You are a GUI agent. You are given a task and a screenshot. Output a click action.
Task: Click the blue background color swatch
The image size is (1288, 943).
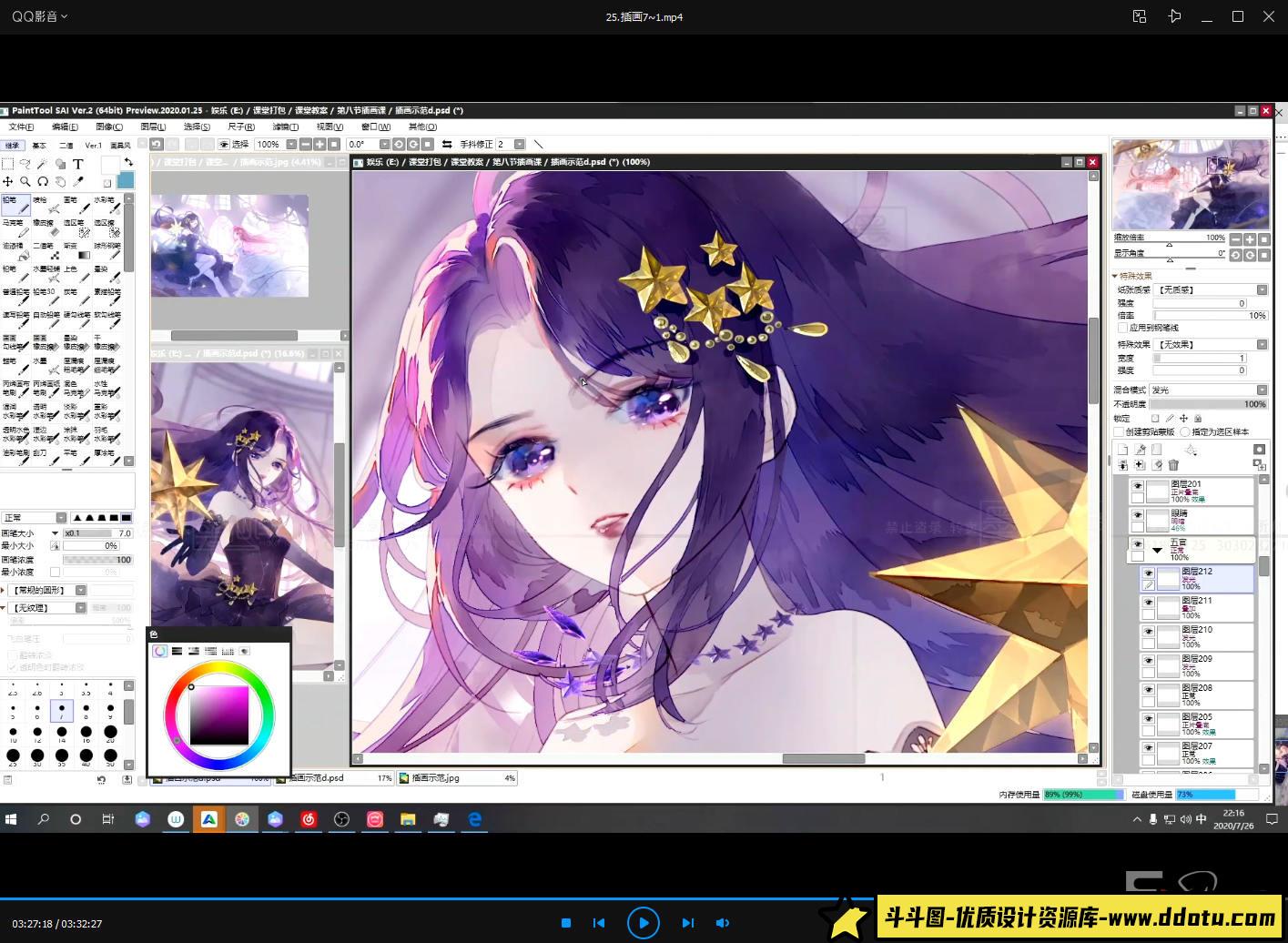(126, 180)
